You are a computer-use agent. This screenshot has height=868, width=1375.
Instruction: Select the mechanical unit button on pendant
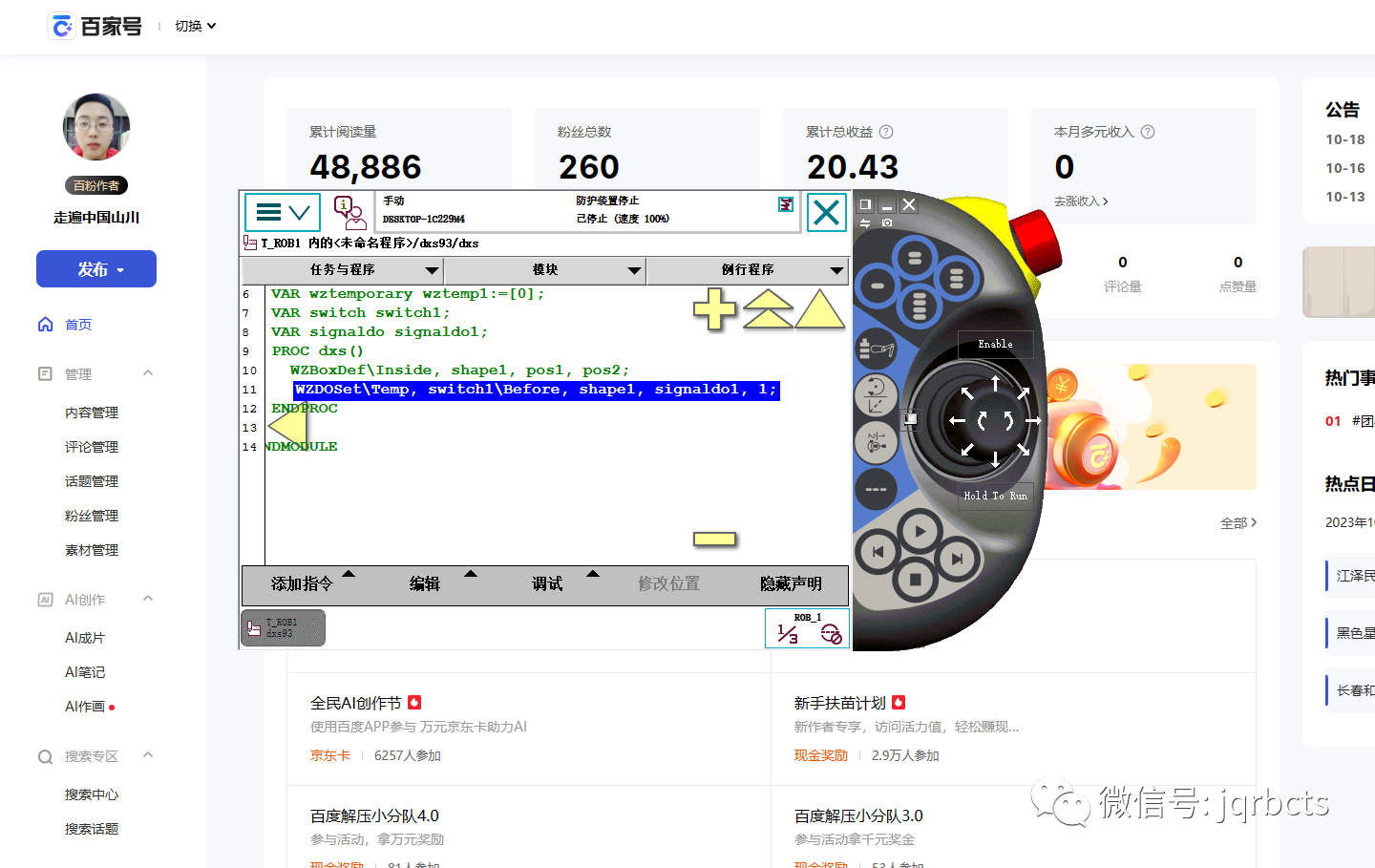click(876, 349)
